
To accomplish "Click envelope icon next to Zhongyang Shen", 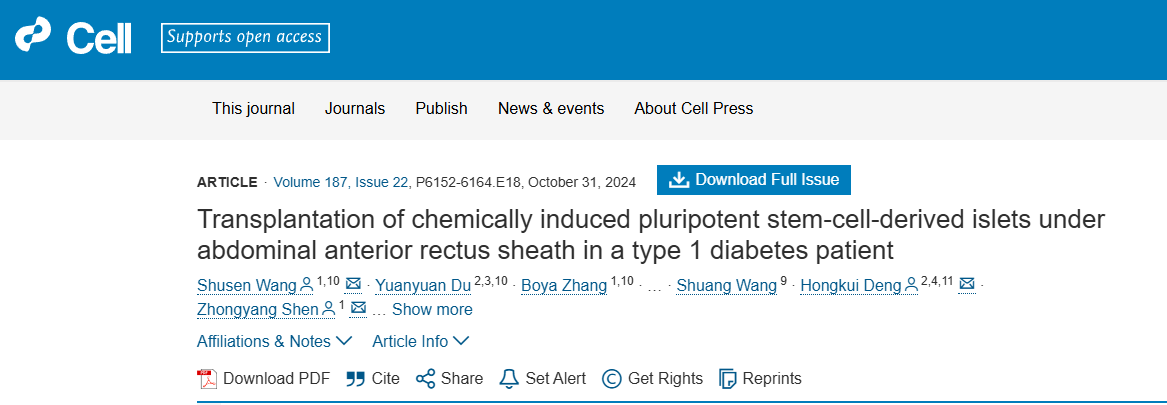I will [358, 309].
